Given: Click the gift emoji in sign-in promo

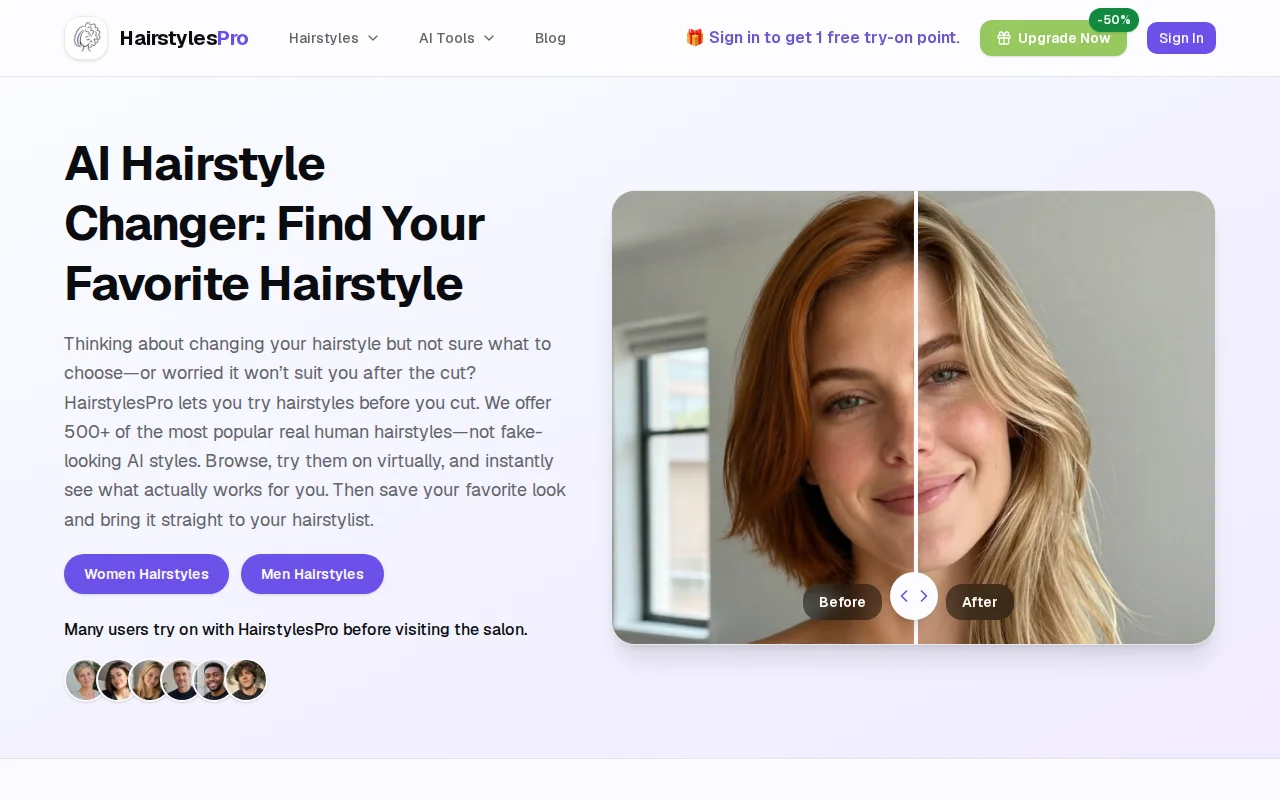Looking at the screenshot, I should (695, 38).
